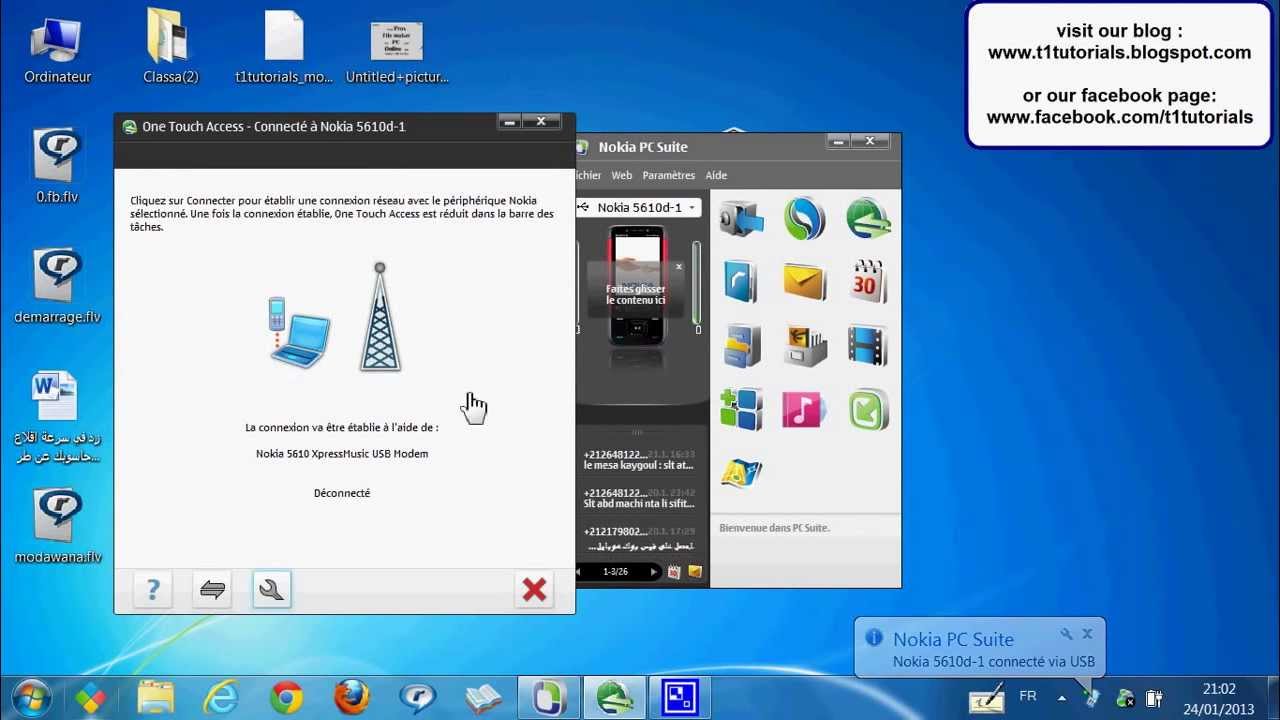Open the Contacts application in PC Suite
This screenshot has width=1280, height=720.
click(740, 282)
